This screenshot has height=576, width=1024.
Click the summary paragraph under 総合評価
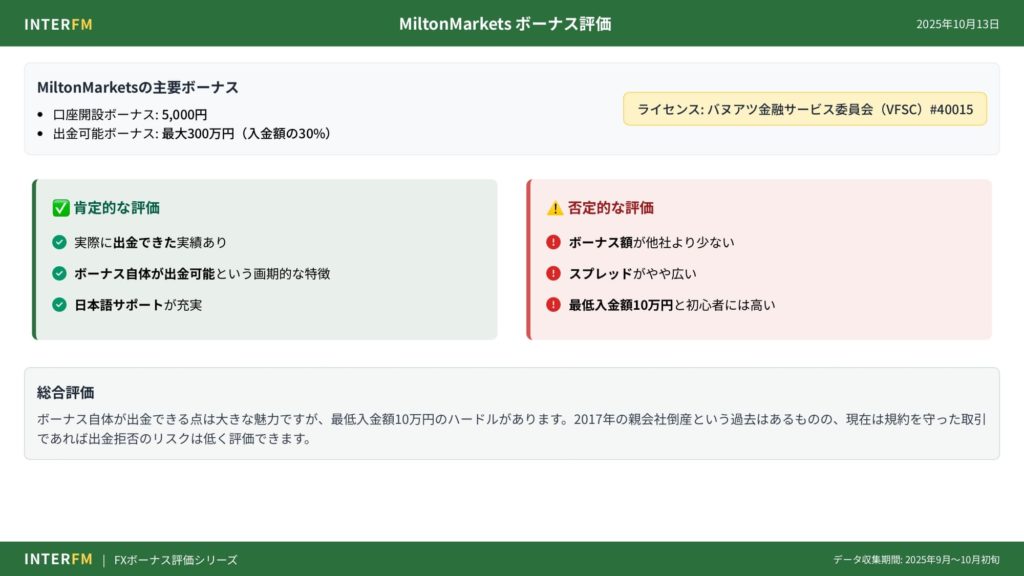pyautogui.click(x=510, y=429)
